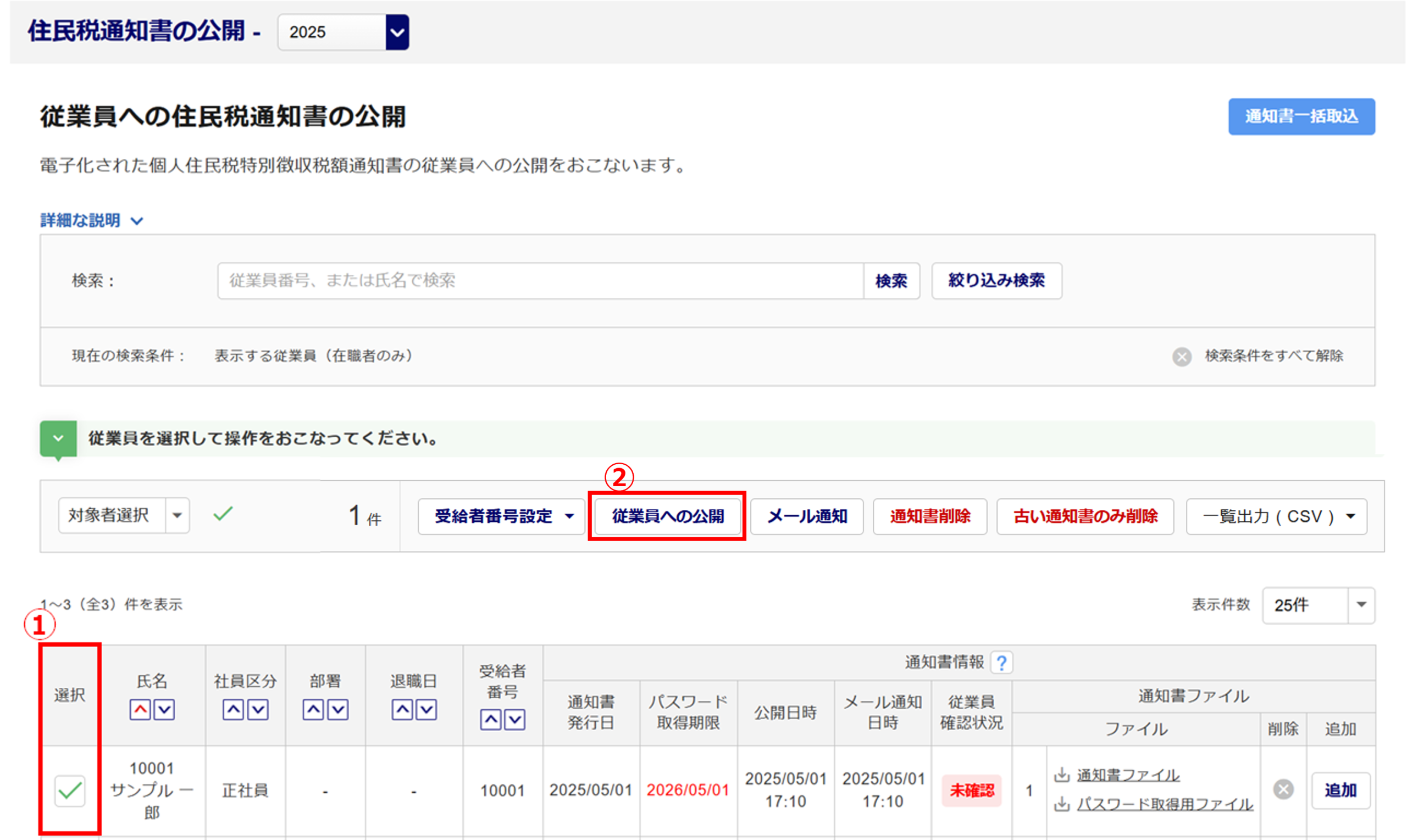Screen dimensions: 1407x840
Task: Clear all search conditions X icon
Action: 1182,357
